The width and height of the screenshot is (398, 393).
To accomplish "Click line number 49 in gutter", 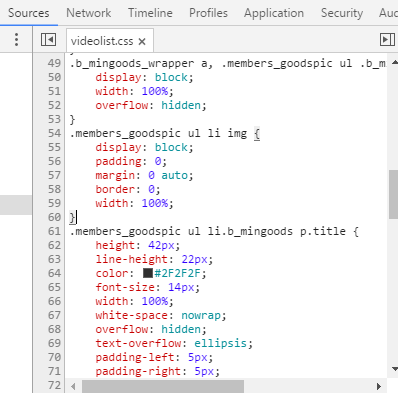I will [x=54, y=63].
